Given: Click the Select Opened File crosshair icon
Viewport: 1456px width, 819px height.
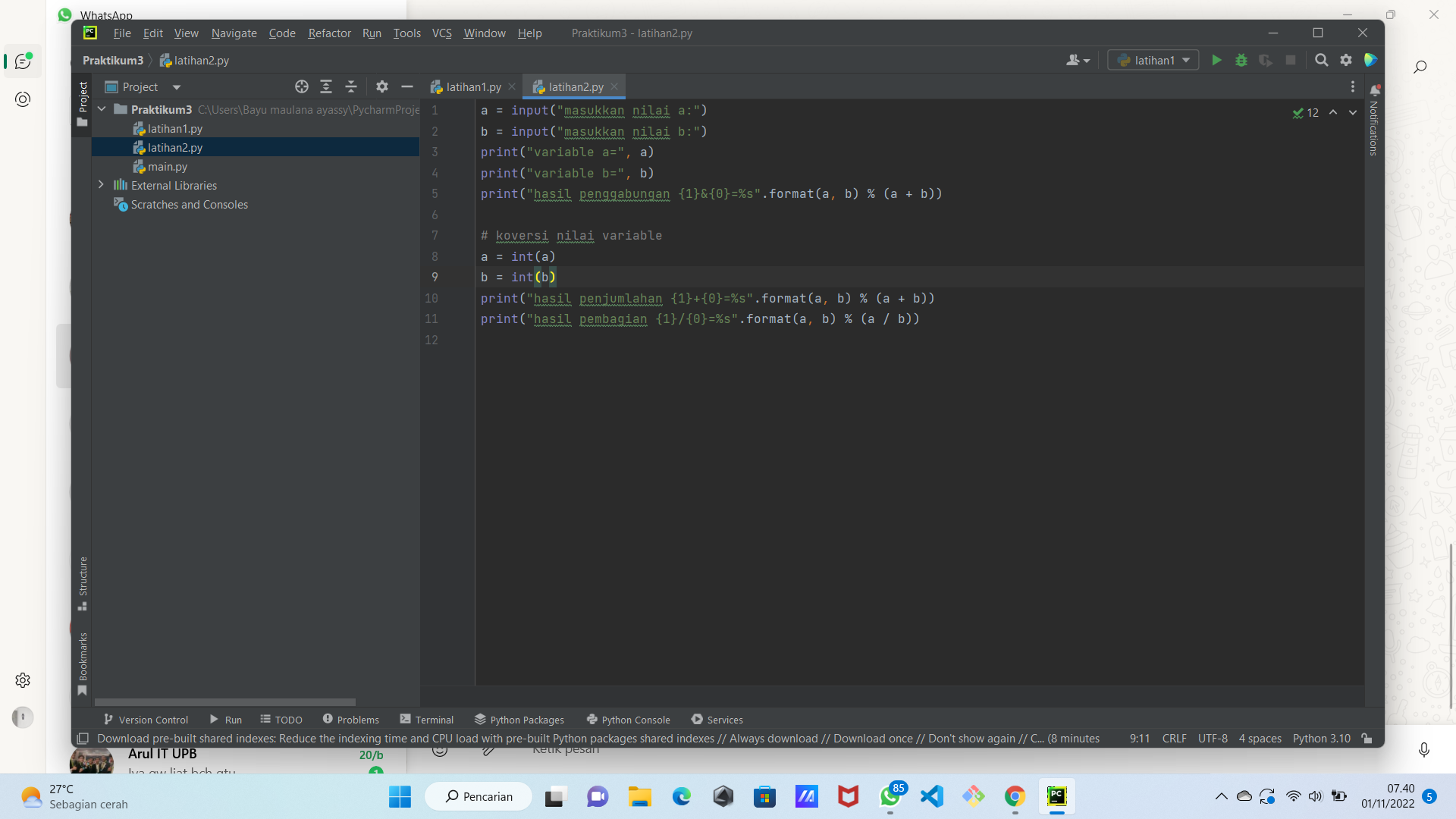Looking at the screenshot, I should pyautogui.click(x=301, y=86).
